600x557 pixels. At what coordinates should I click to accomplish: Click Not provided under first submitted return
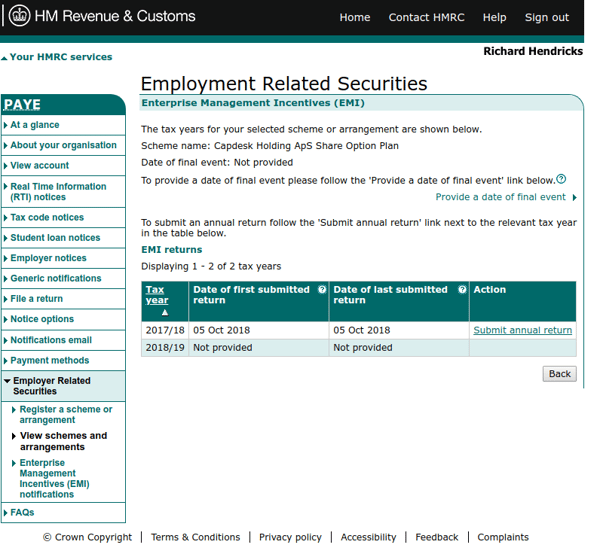coord(222,347)
